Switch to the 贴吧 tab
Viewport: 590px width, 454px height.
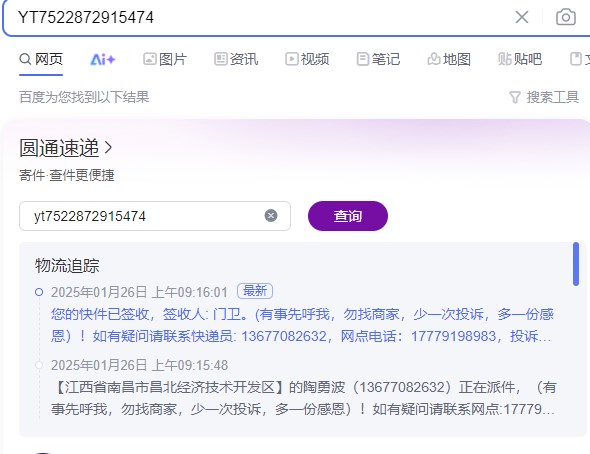[x=520, y=59]
